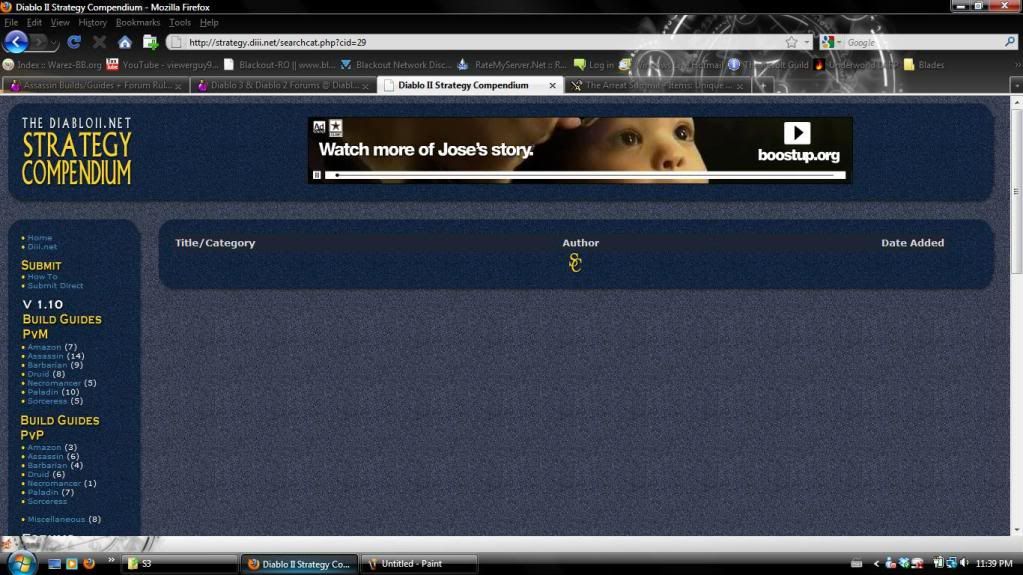Open Index Warez-BB.org bookmark
Screen dimensions: 1023x575
coord(52,65)
